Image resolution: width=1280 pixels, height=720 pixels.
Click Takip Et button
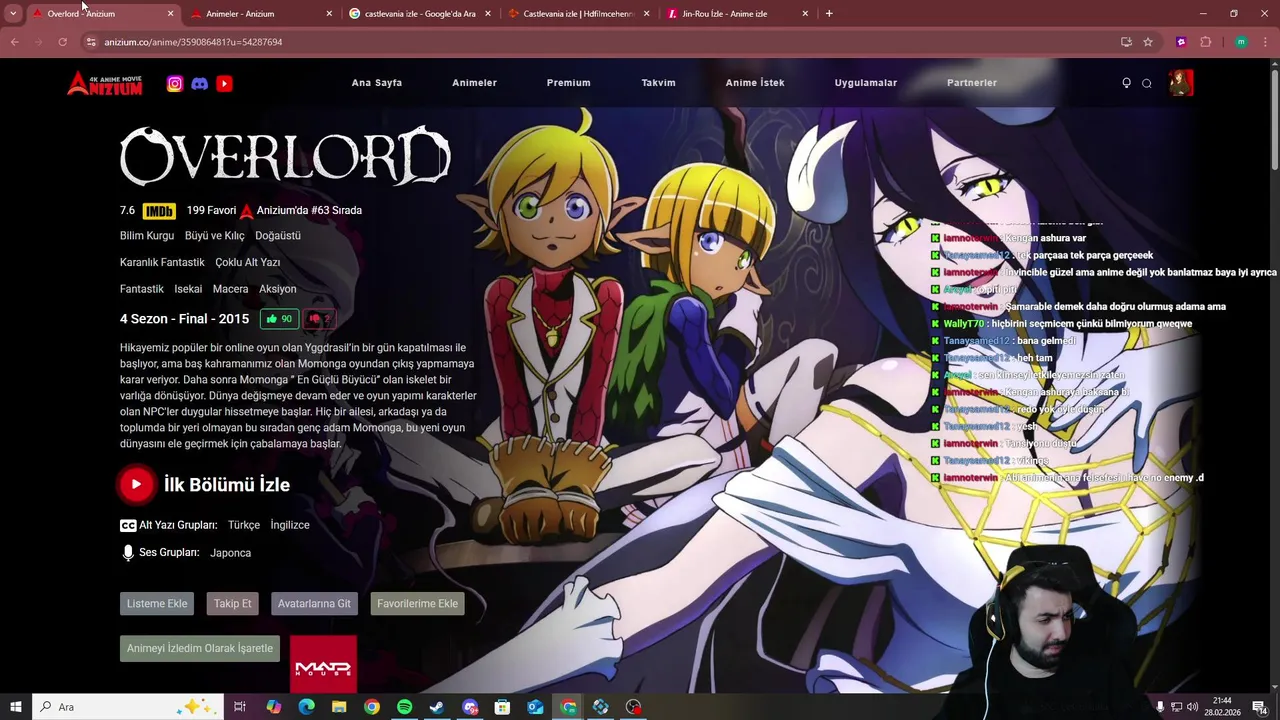tap(232, 604)
